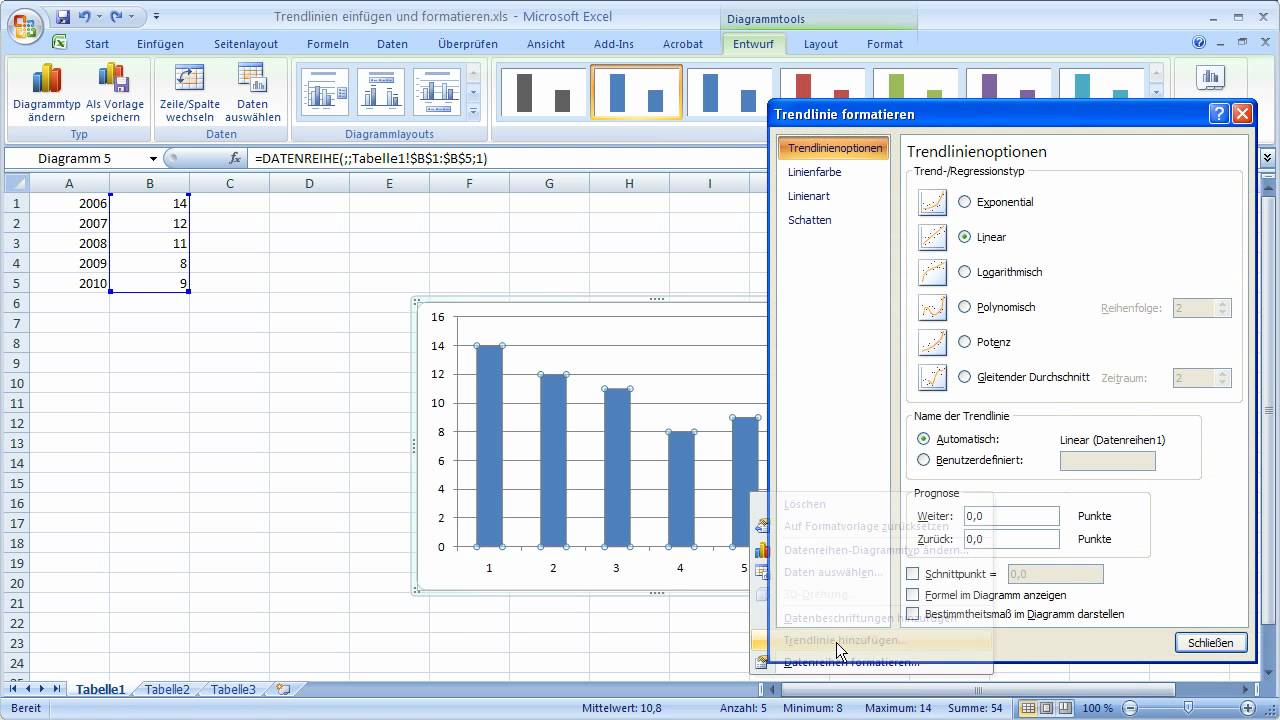Click the Logarithmisch trend type icon
This screenshot has width=1280, height=720.
932,272
